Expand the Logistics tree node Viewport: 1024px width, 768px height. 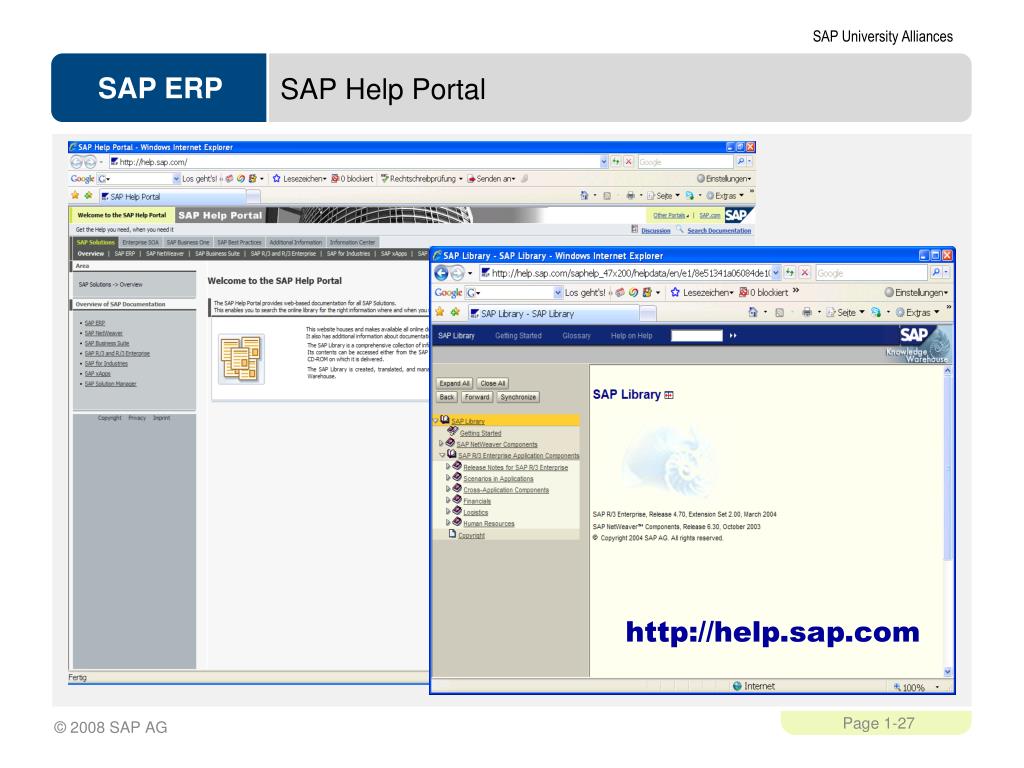click(448, 511)
